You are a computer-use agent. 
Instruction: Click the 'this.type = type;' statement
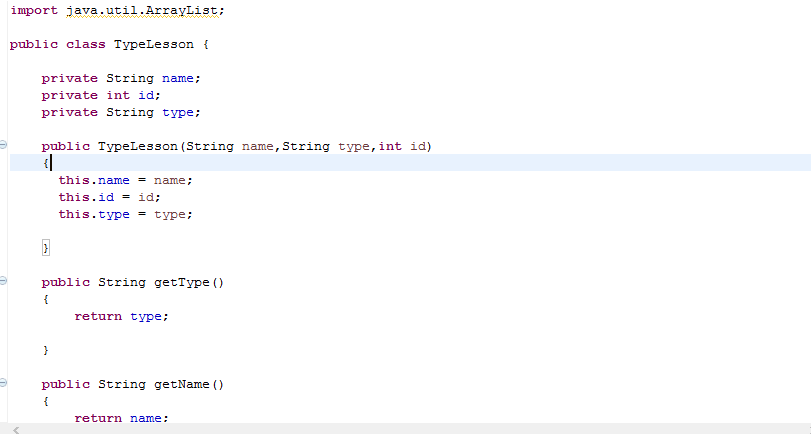click(126, 214)
